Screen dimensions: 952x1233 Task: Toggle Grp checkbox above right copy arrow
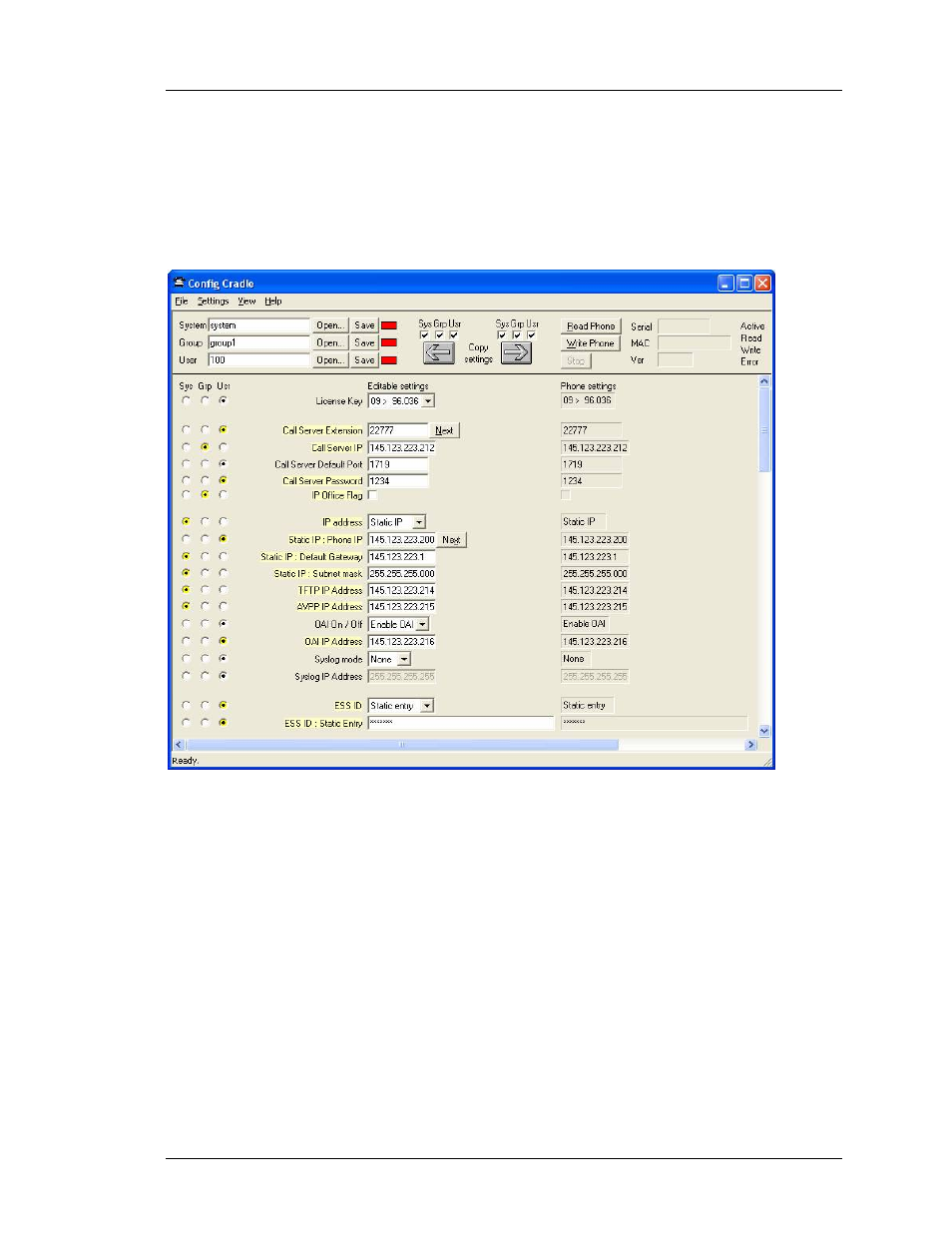point(516,335)
